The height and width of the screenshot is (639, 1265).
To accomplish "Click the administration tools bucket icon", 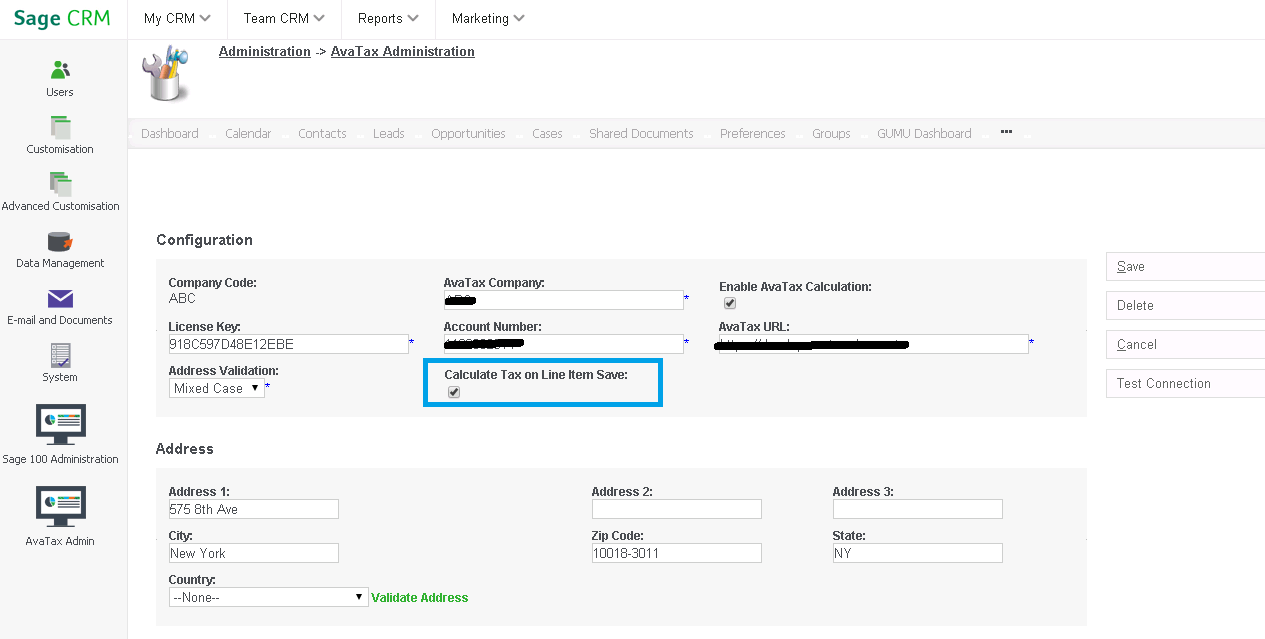I will click(x=166, y=73).
